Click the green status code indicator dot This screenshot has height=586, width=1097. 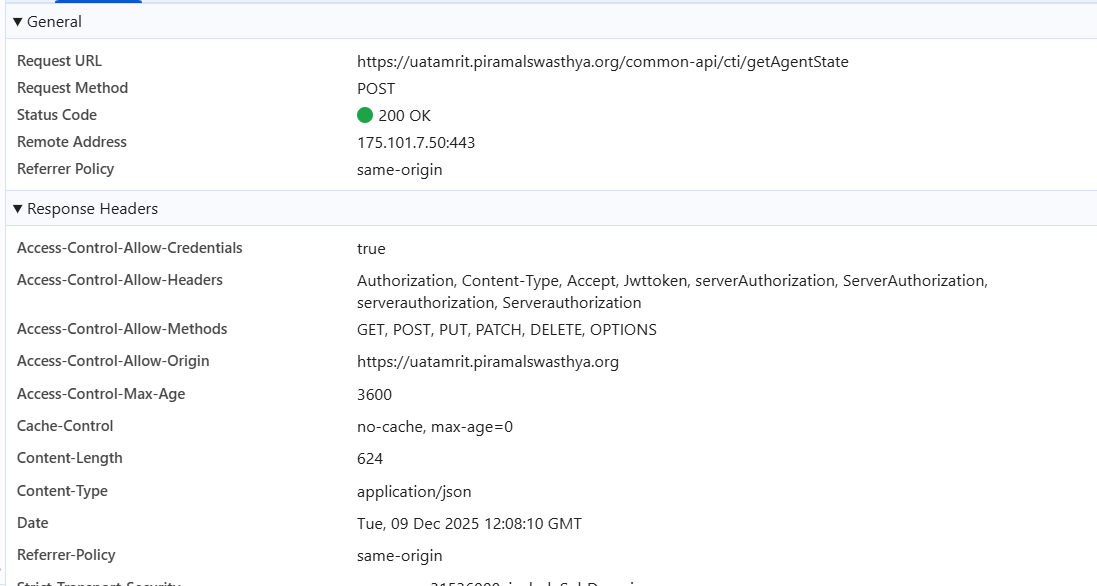365,115
